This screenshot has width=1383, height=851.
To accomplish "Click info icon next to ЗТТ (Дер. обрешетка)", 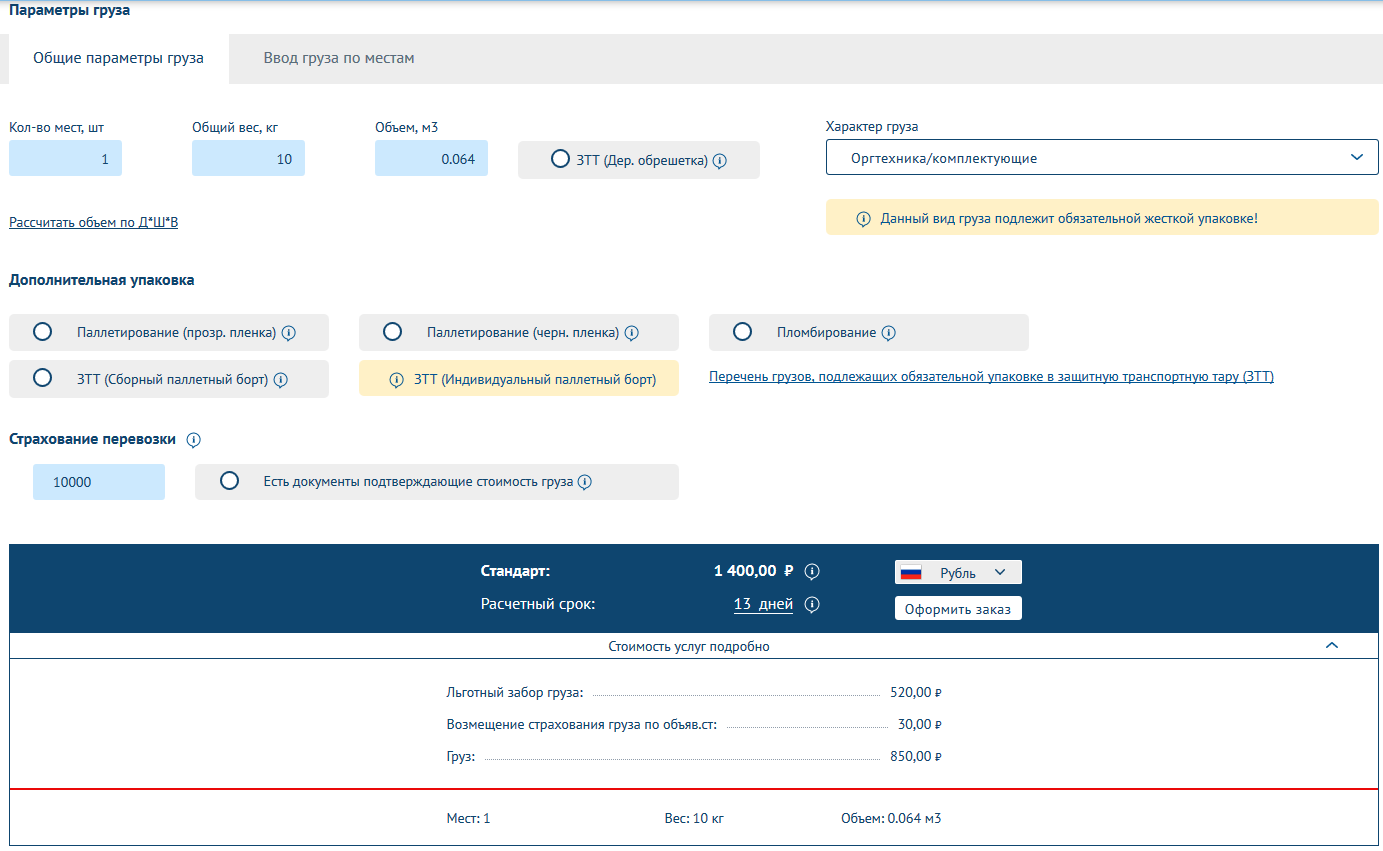I will (720, 160).
